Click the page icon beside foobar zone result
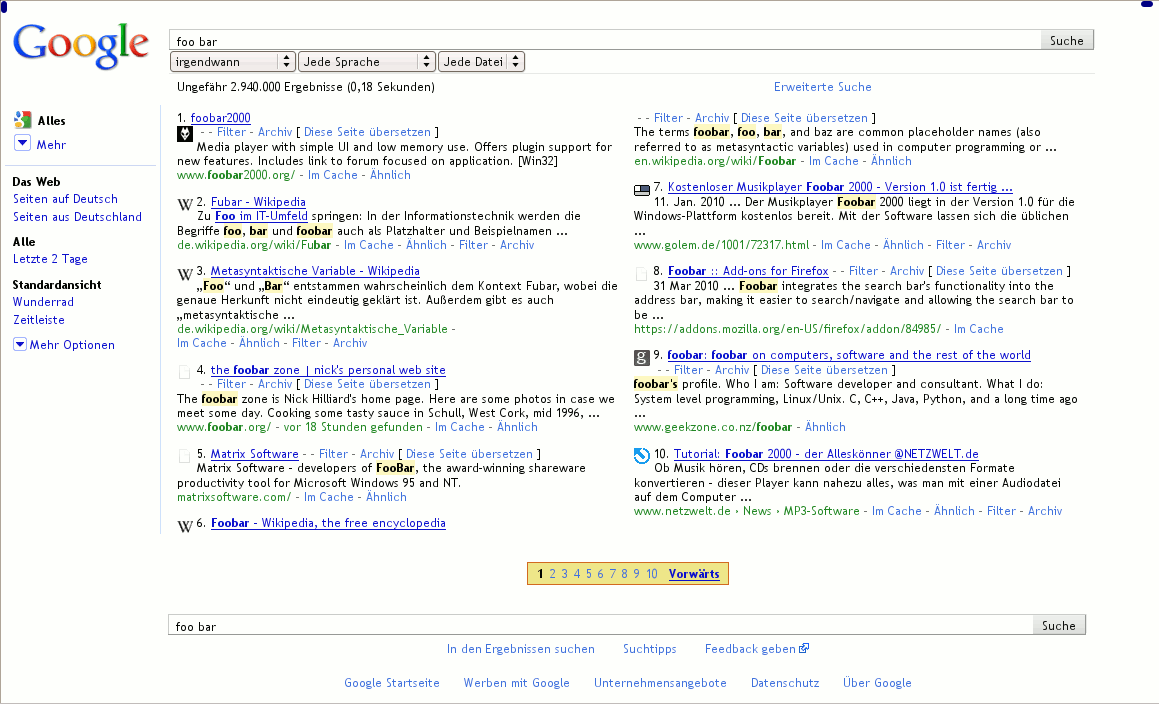The height and width of the screenshot is (704, 1159). pyautogui.click(x=185, y=372)
